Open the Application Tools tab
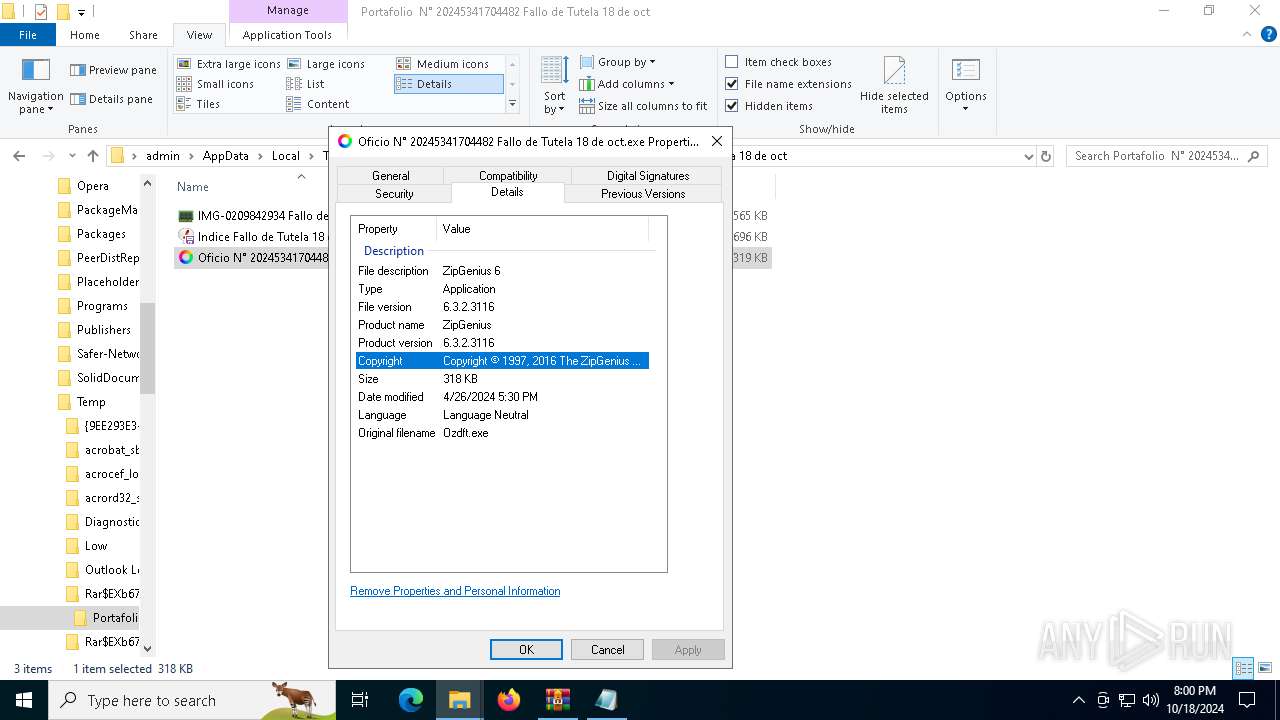Image resolution: width=1280 pixels, height=720 pixels. [x=287, y=35]
